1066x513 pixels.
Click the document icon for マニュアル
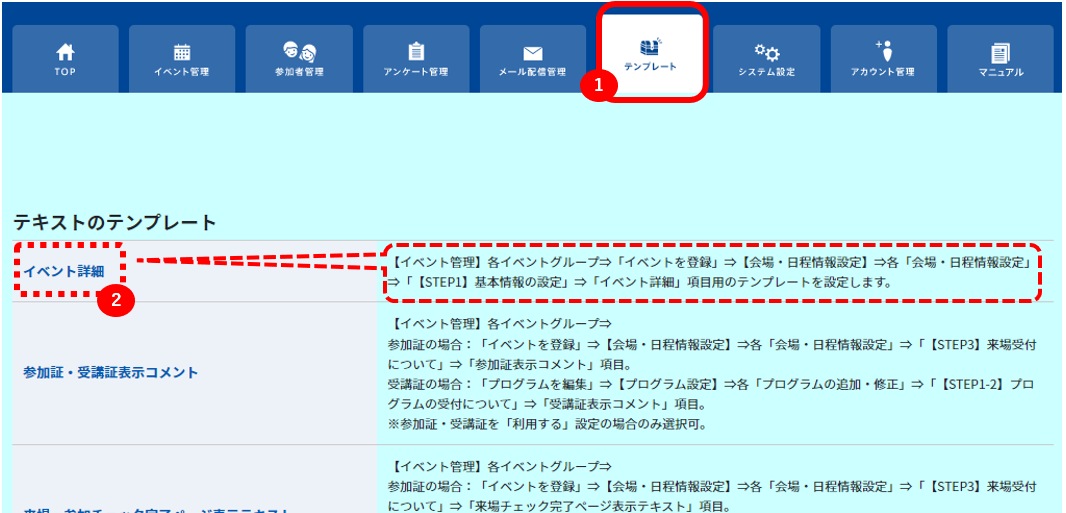[x=1001, y=52]
